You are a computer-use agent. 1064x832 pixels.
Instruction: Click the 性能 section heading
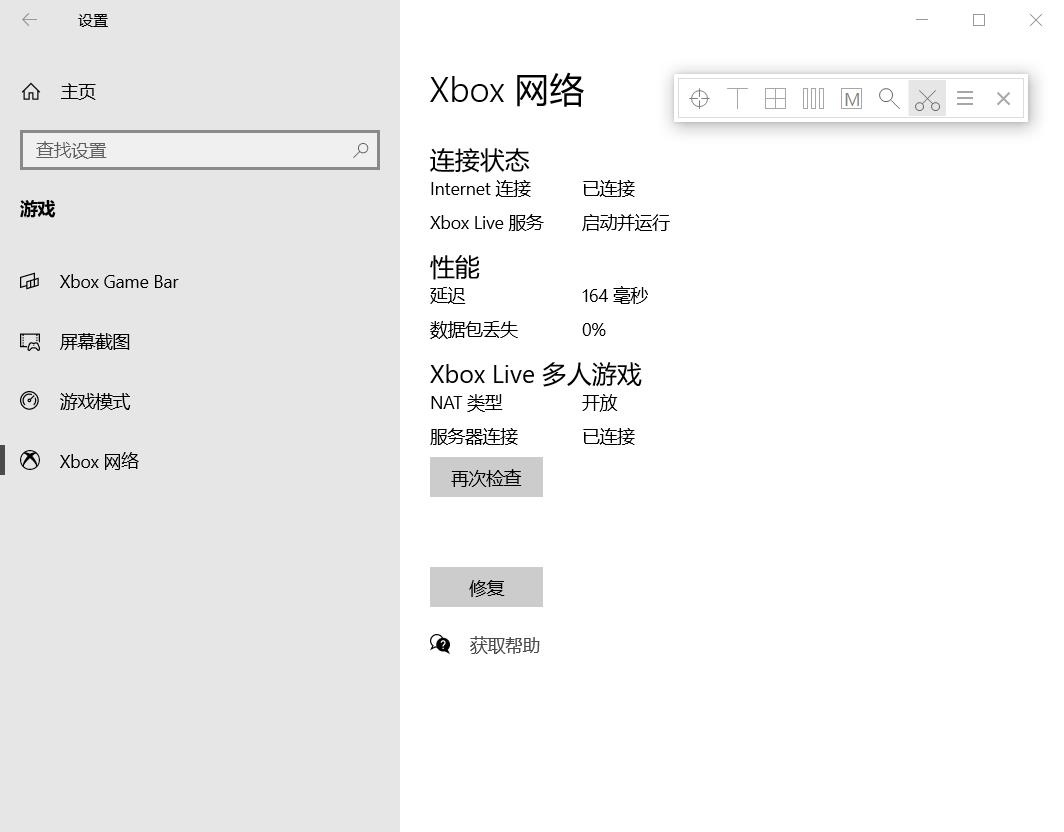(x=455, y=267)
